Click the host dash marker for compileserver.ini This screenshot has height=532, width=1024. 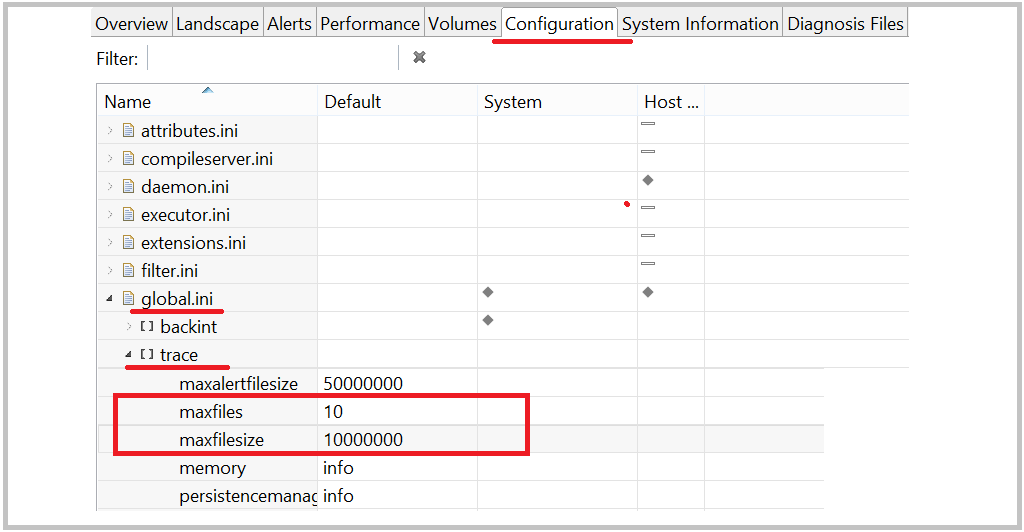click(x=648, y=151)
